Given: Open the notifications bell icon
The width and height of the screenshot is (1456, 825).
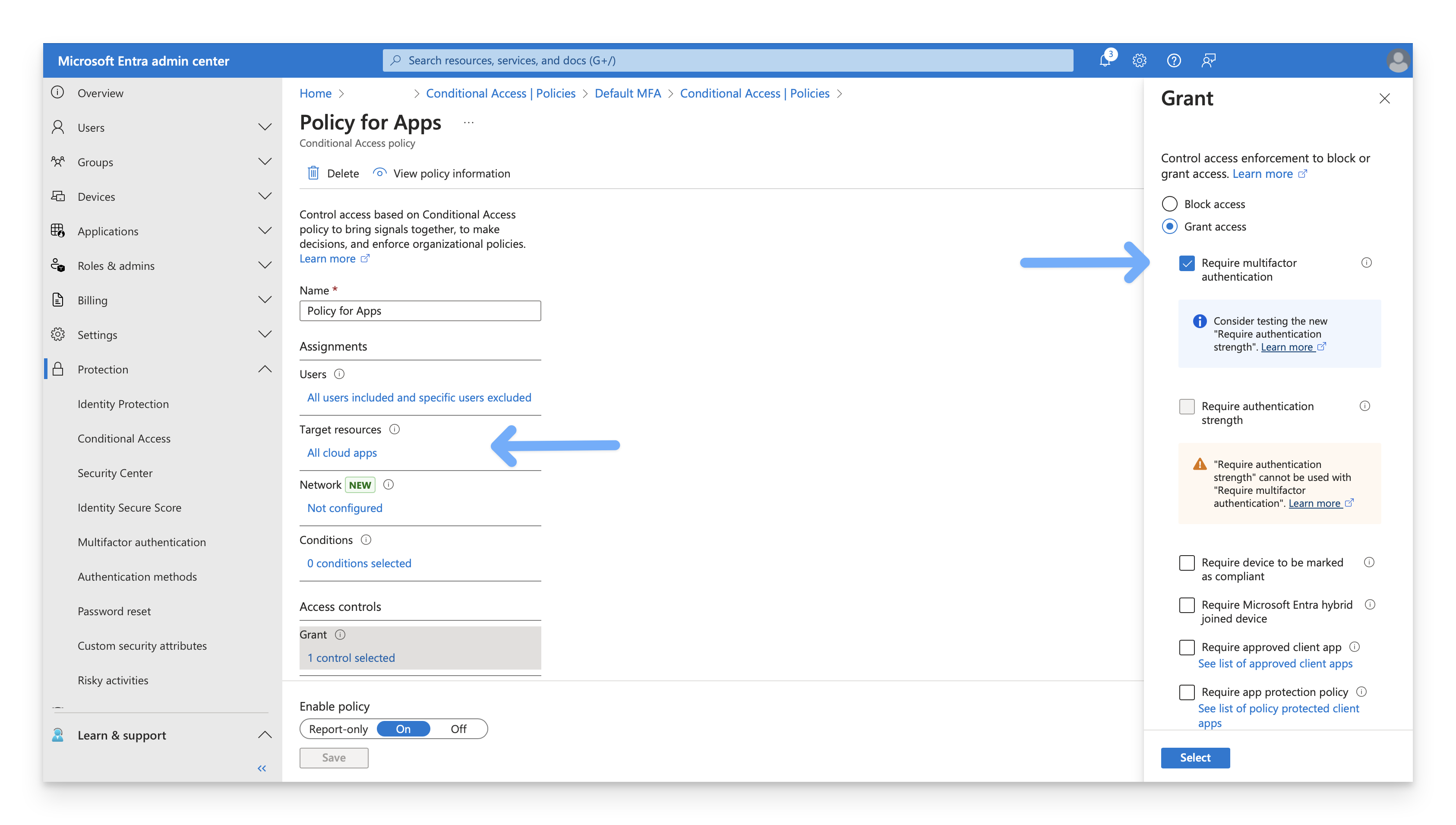Looking at the screenshot, I should click(x=1105, y=60).
